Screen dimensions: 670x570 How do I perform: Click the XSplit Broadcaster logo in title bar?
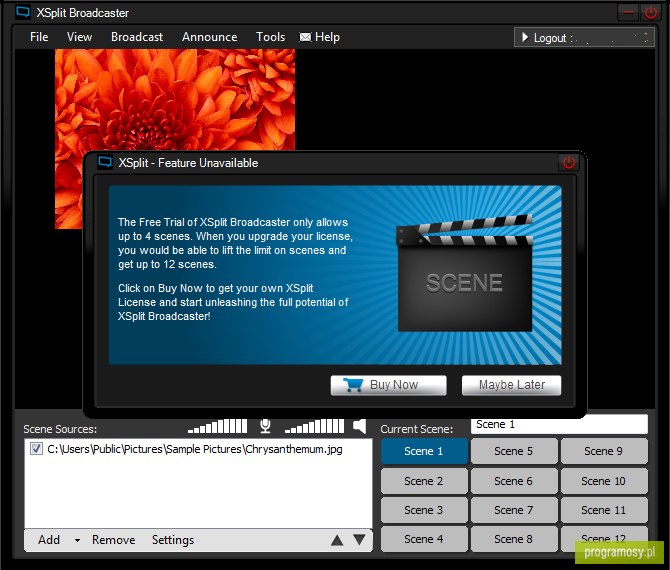23,12
